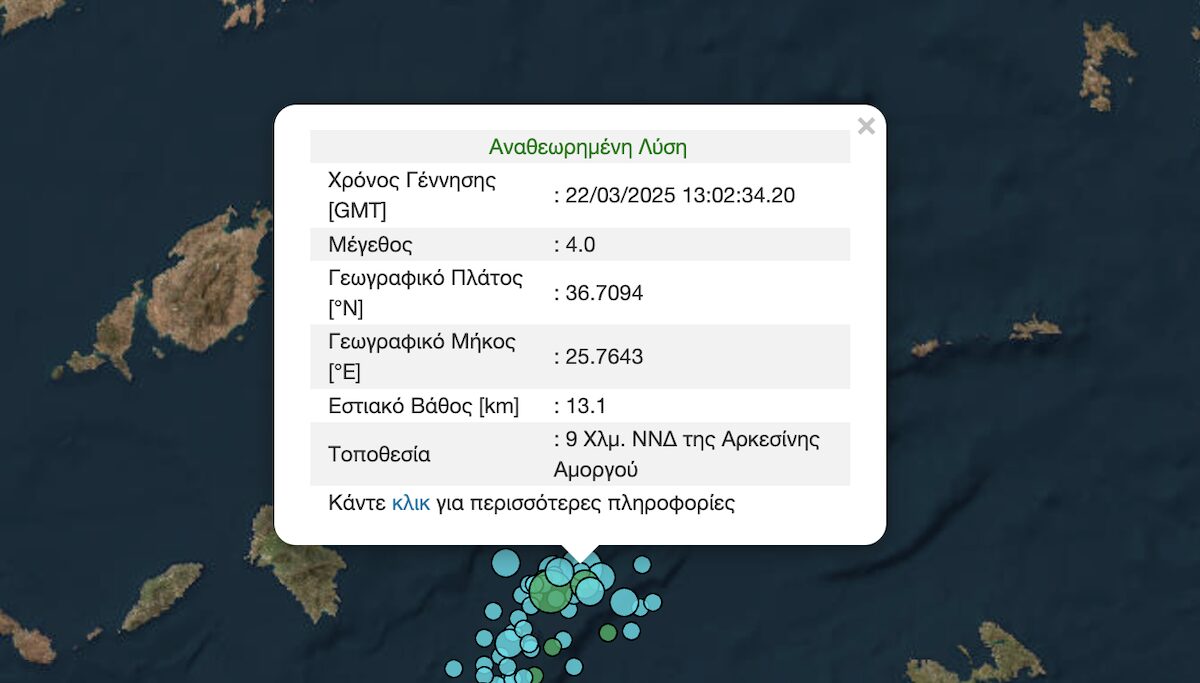Viewport: 1200px width, 683px height.
Task: Click the blue marker right of the isolated green dot
Action: pos(631,630)
